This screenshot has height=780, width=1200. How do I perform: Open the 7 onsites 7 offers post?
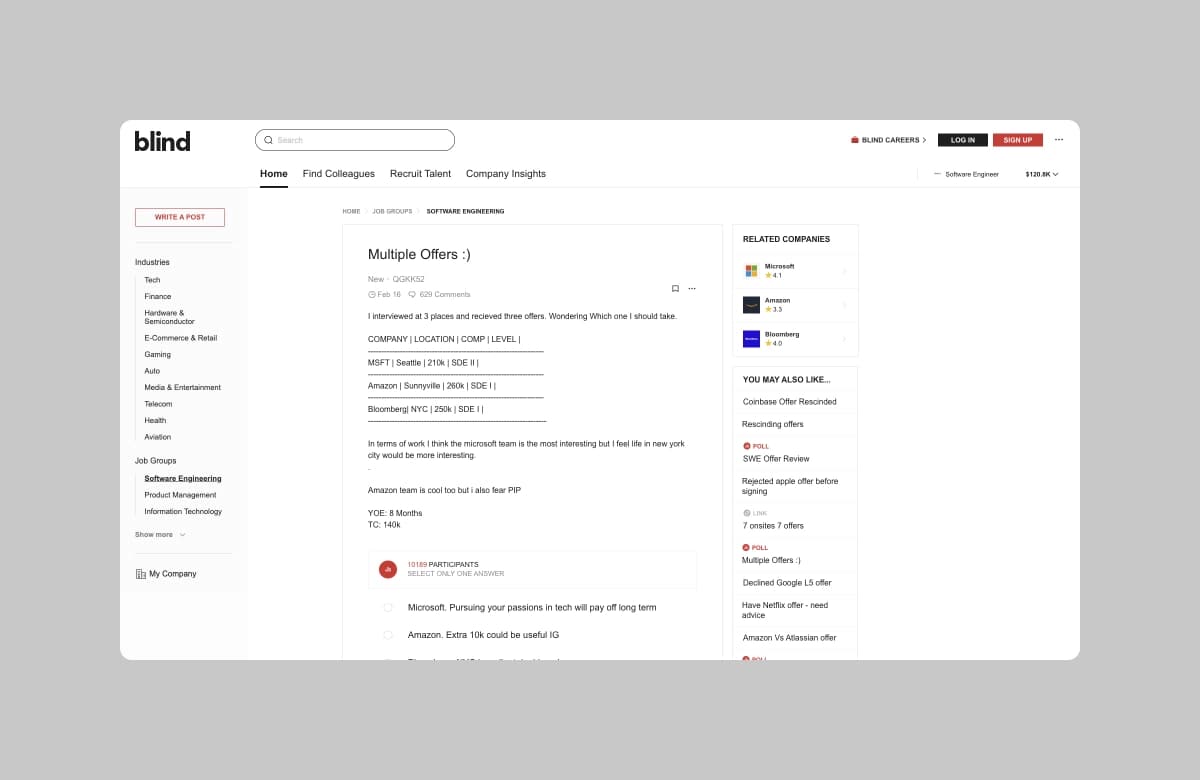(773, 526)
